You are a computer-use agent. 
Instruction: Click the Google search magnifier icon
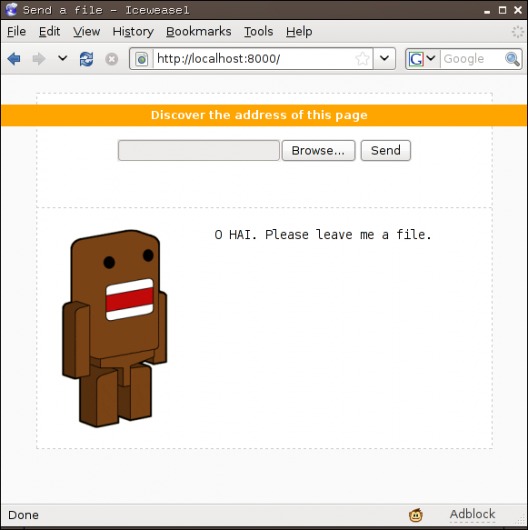coord(512,59)
